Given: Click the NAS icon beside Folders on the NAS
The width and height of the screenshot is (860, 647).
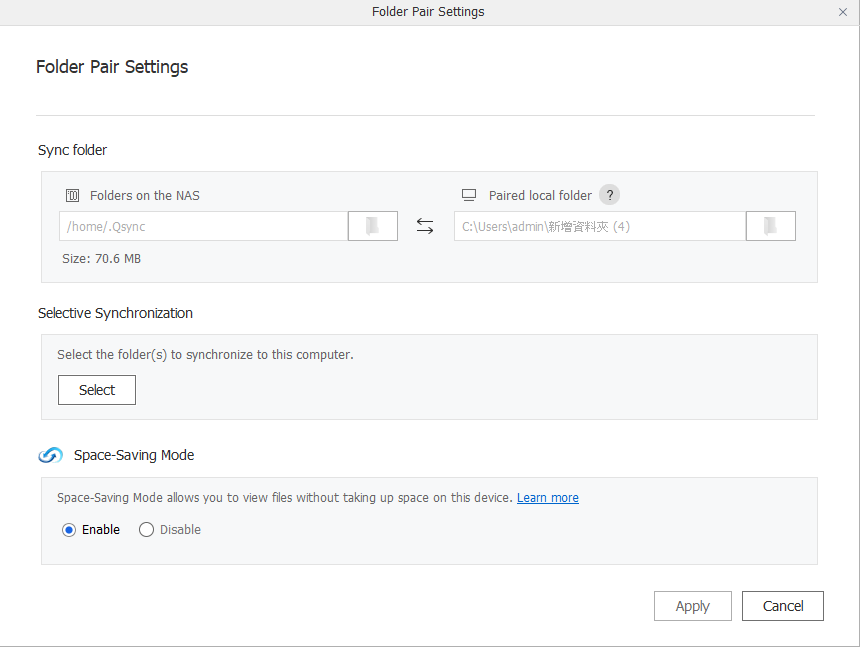Looking at the screenshot, I should (72, 196).
